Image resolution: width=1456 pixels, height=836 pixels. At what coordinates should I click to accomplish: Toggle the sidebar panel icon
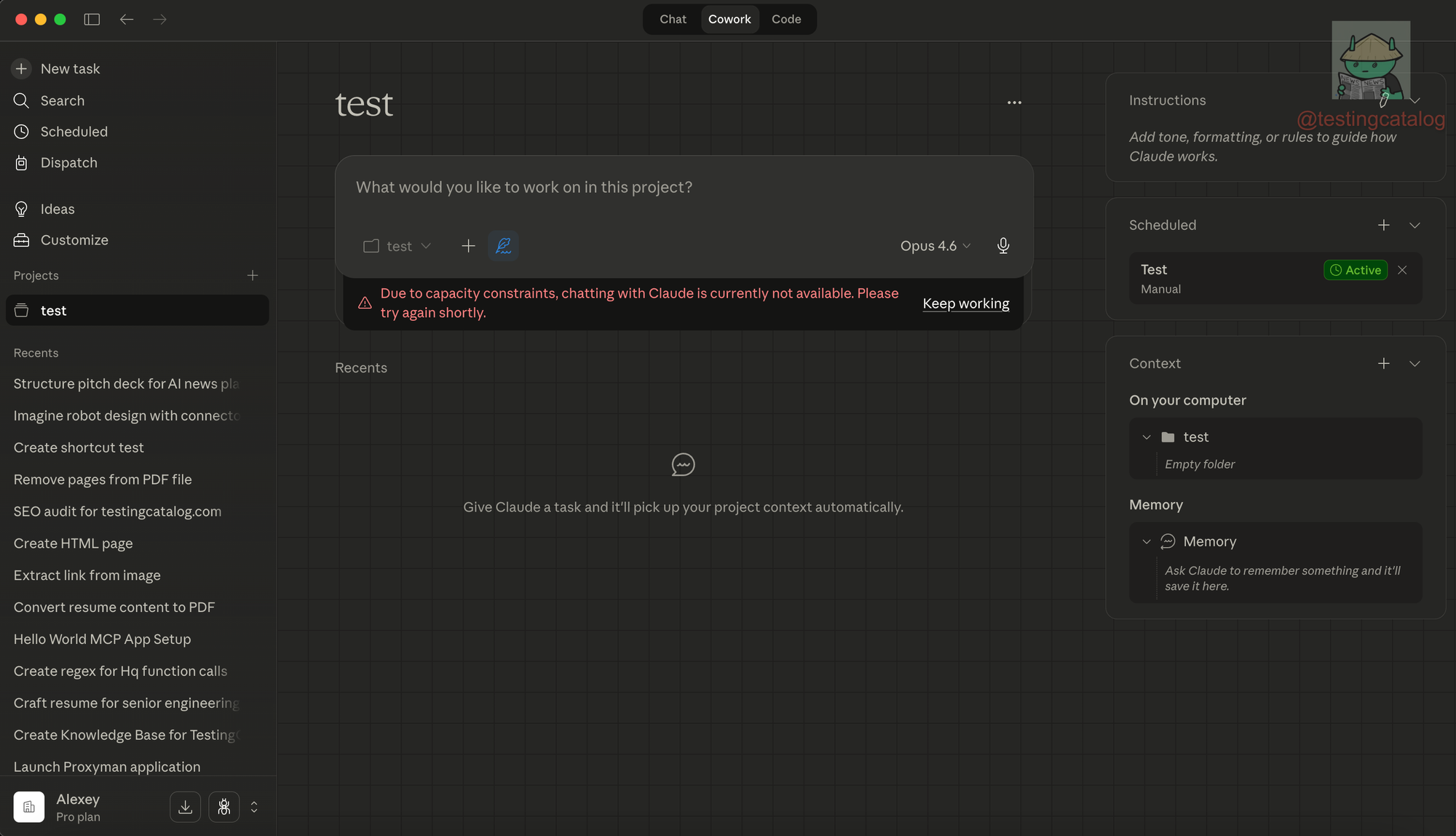click(x=92, y=20)
